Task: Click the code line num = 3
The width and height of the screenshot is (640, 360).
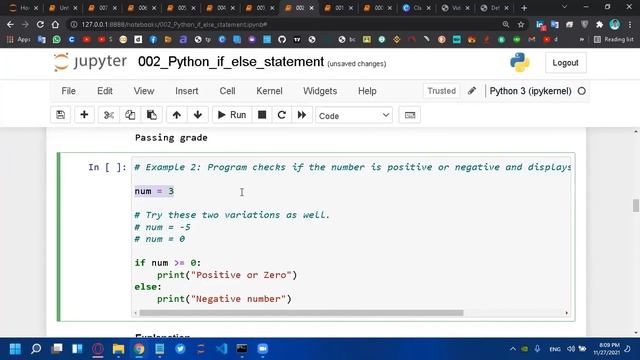Action: click(154, 191)
